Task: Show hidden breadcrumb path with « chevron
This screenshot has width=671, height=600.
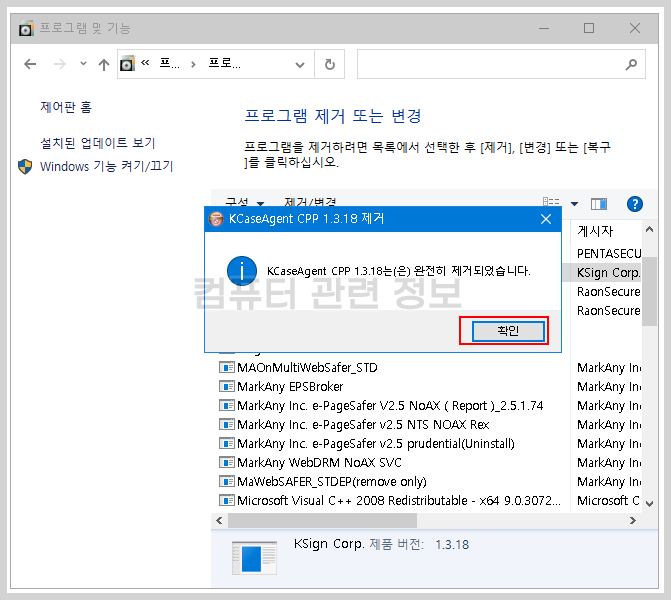Action: 145,63
